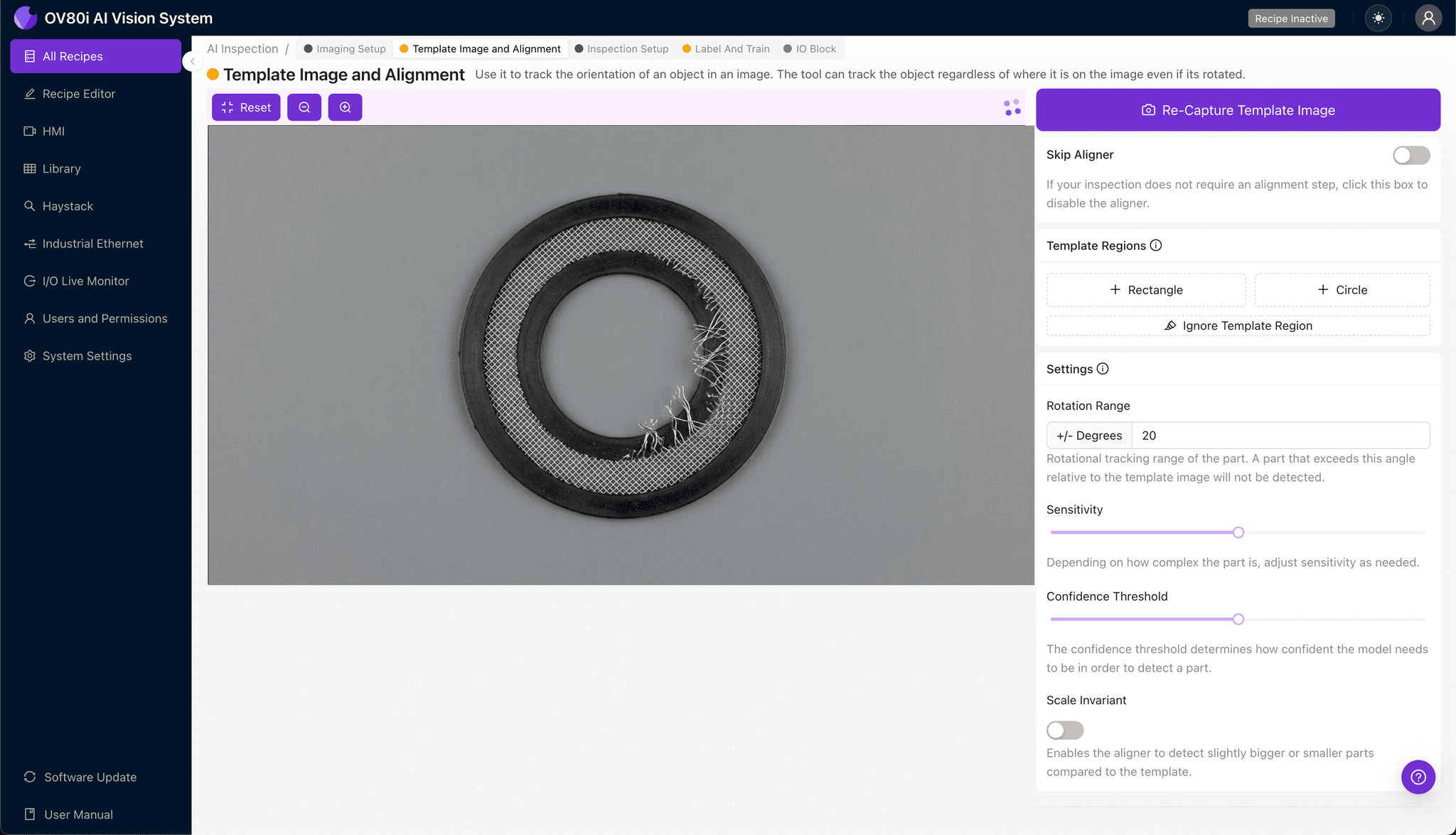Open Users and Permissions page
Screen dimensions: 1456x835
(96, 318)
